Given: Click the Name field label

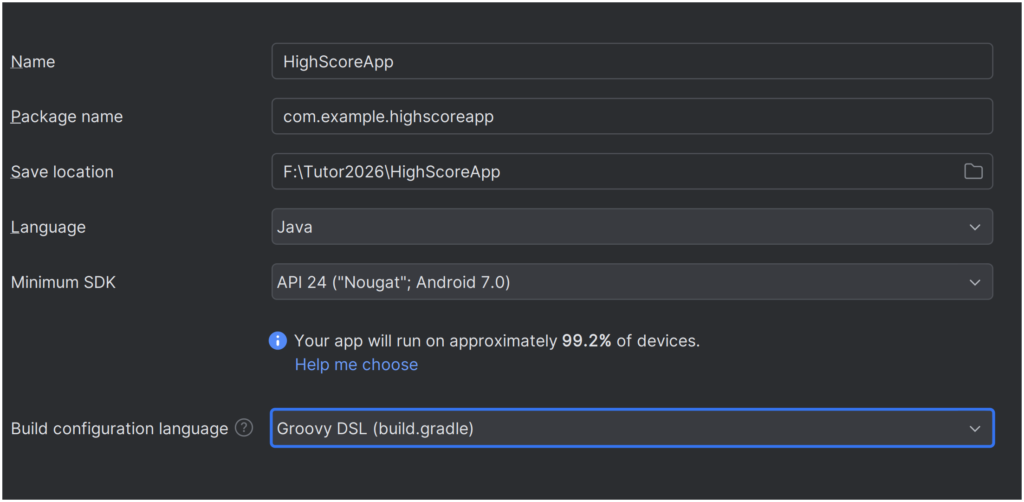Looking at the screenshot, I should (33, 62).
